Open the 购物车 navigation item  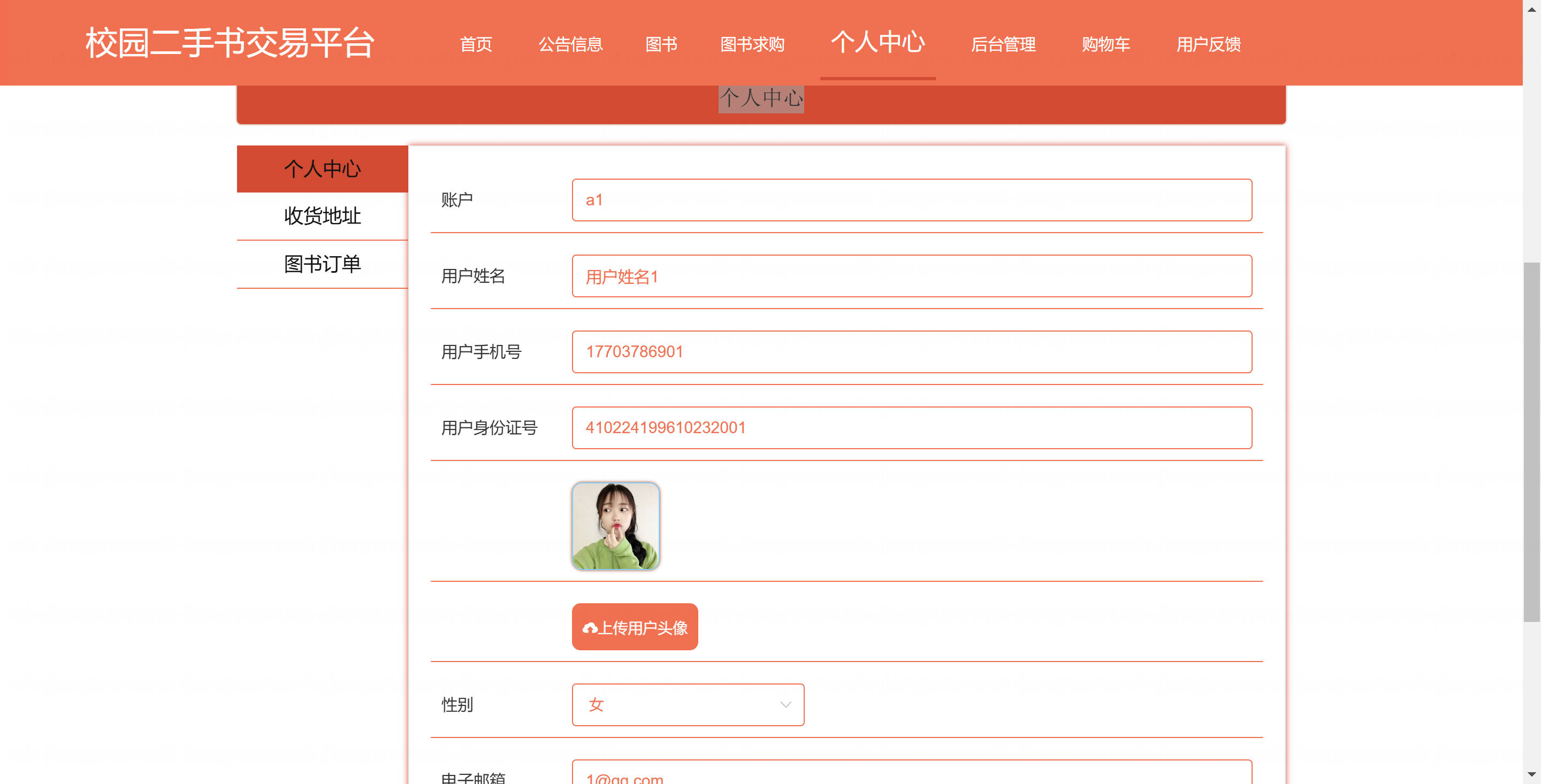(1106, 44)
